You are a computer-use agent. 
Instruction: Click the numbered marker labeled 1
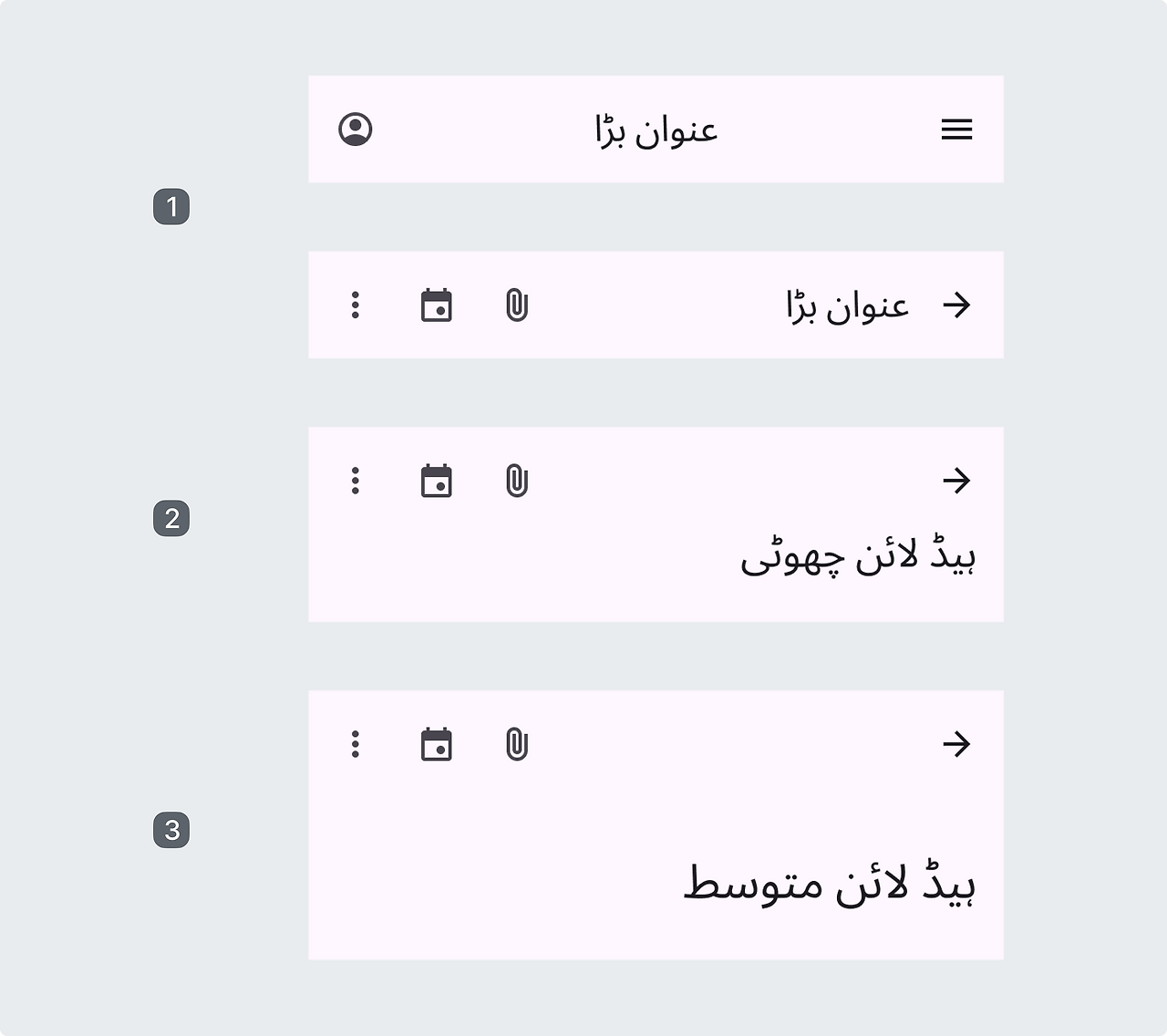click(171, 206)
